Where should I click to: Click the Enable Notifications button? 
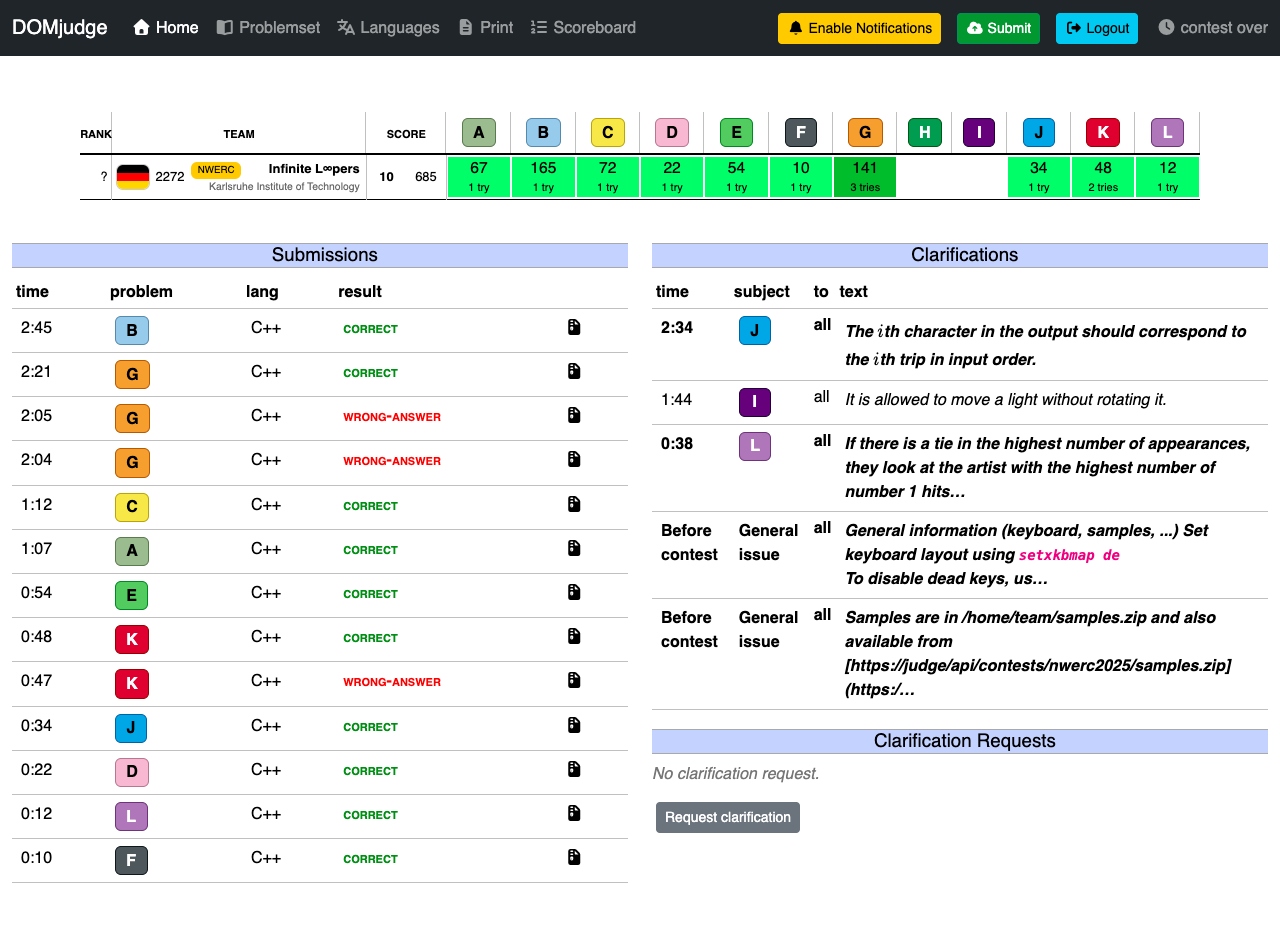[860, 28]
